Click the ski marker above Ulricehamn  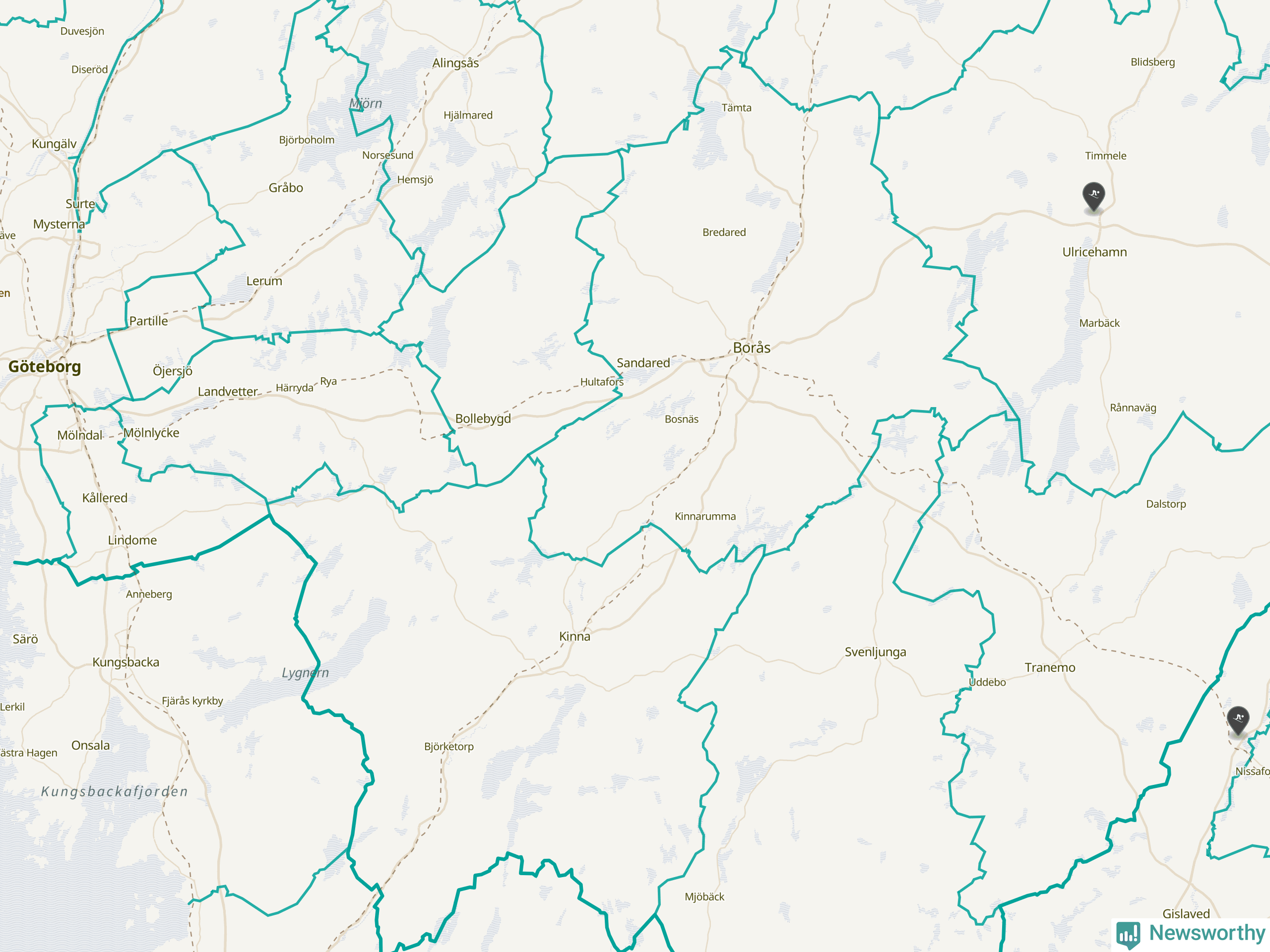[1094, 197]
